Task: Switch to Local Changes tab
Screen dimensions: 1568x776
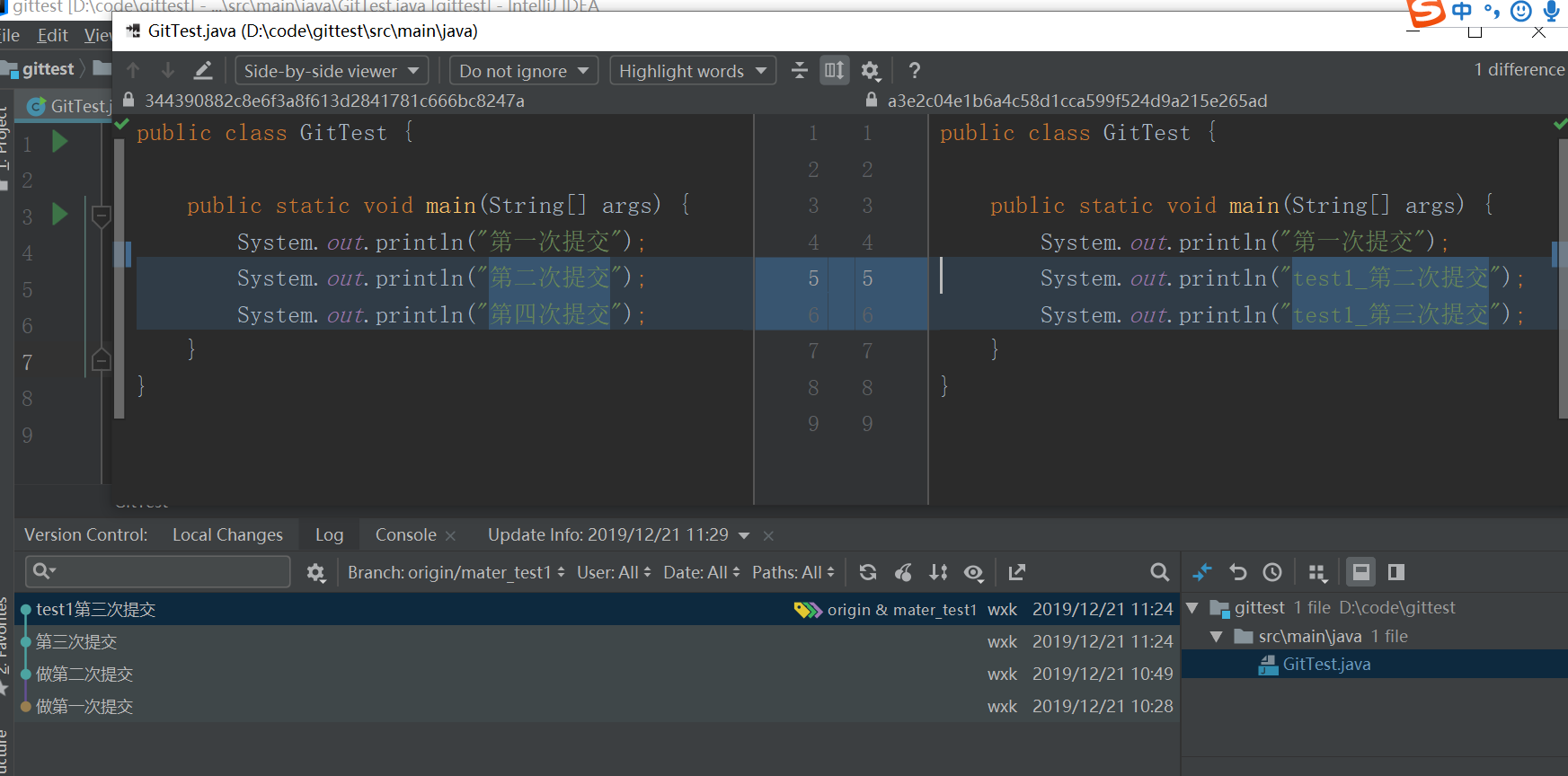Action: coord(227,534)
